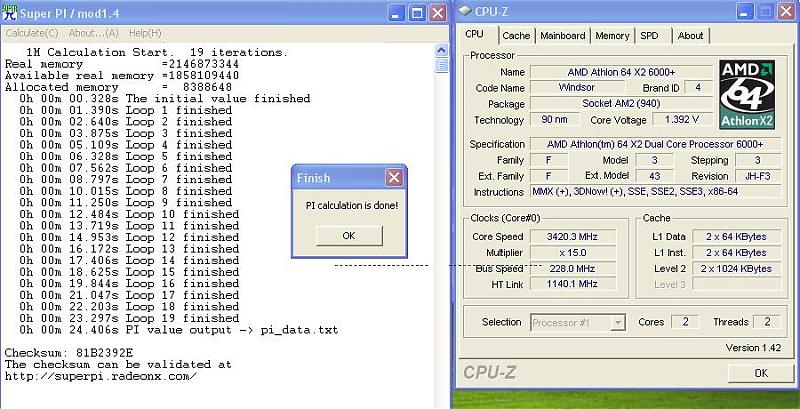Click the initial value finished line
The image size is (800, 409).
click(164, 98)
